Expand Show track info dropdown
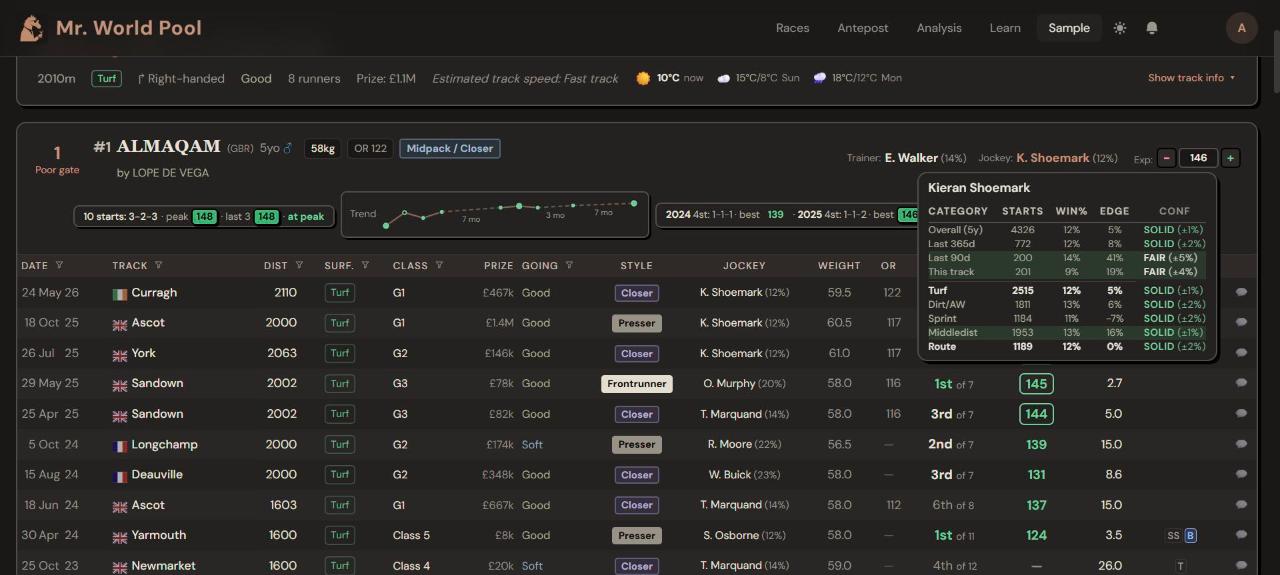Image resolution: width=1280 pixels, height=575 pixels. [1191, 78]
